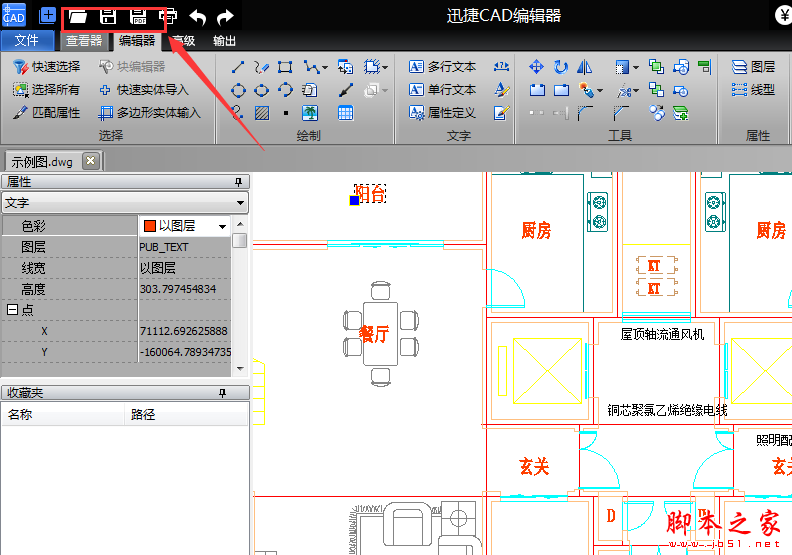The image size is (792, 555).
Task: Open the 文件 menu
Action: [x=27, y=40]
